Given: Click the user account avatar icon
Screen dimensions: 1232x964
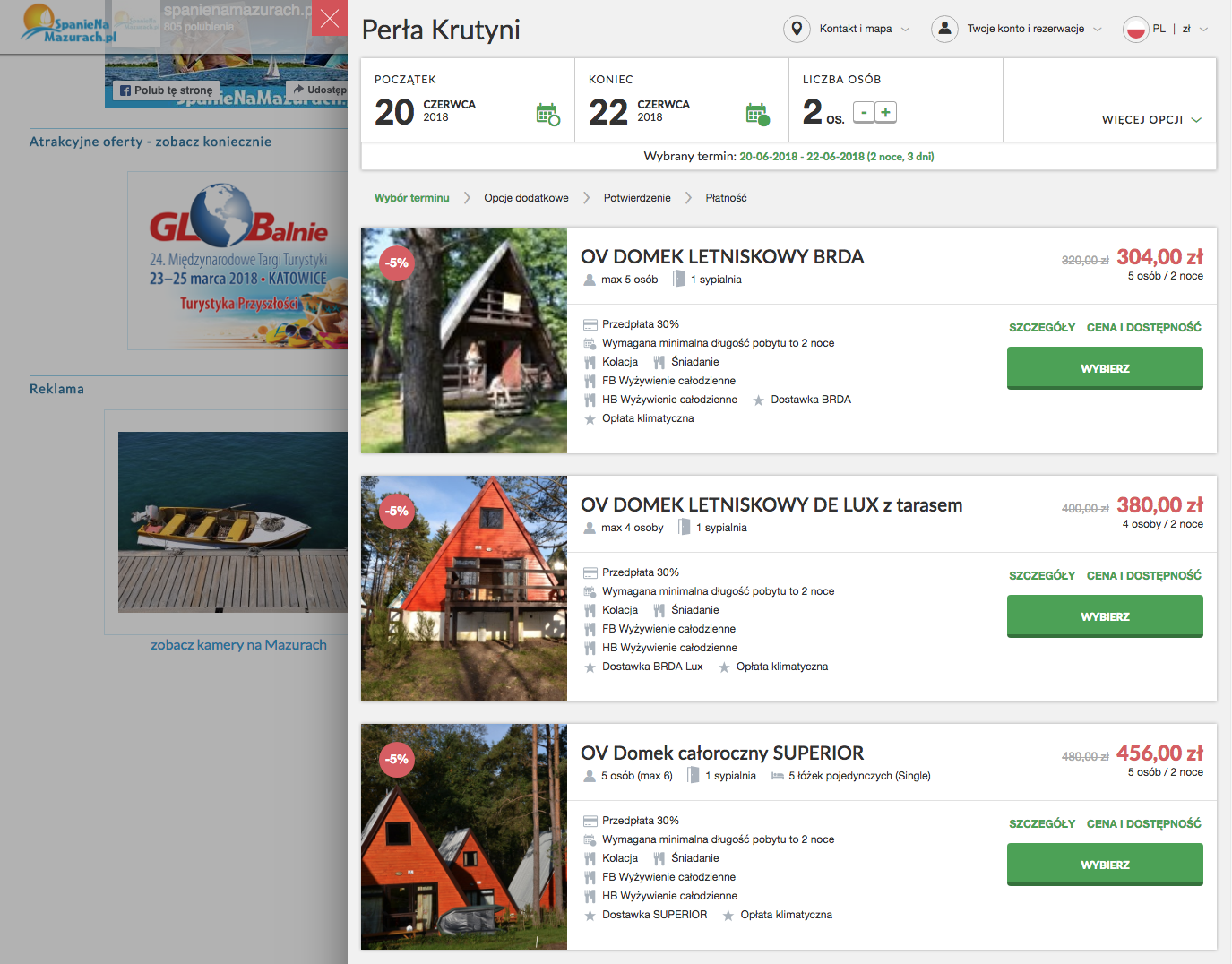Looking at the screenshot, I should 944,29.
